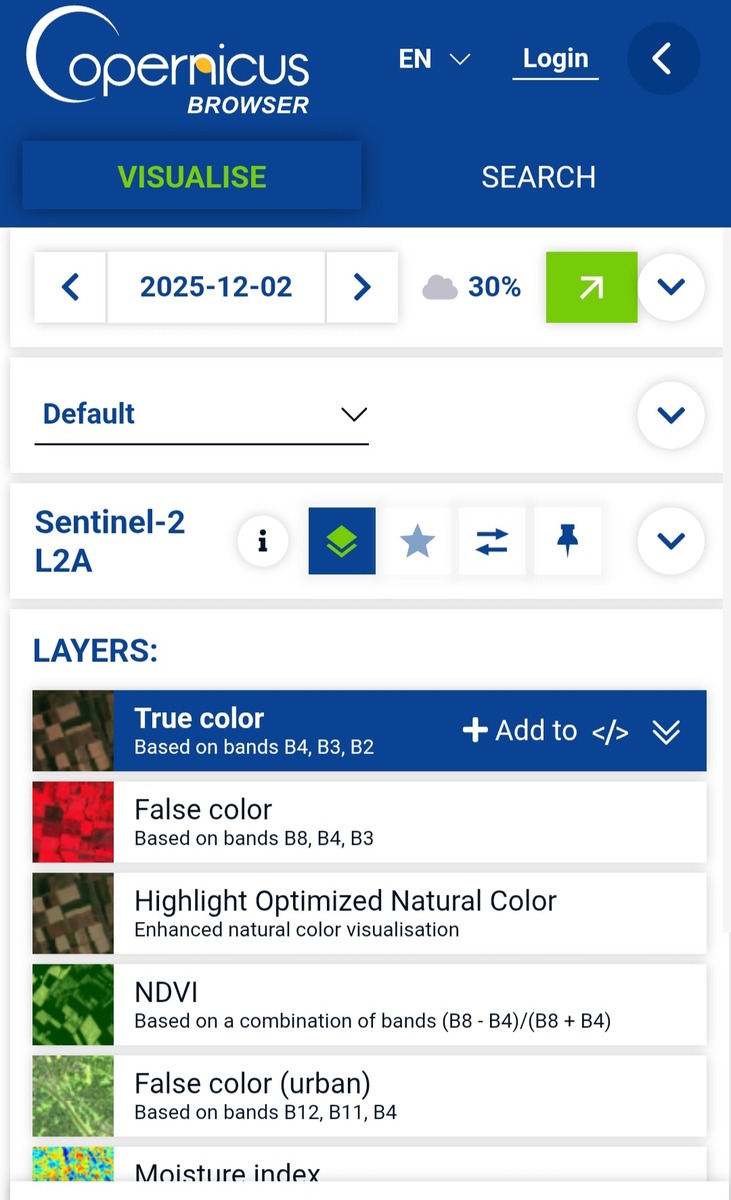
Task: Open Sentinel-2 L2A info icon
Action: [263, 541]
